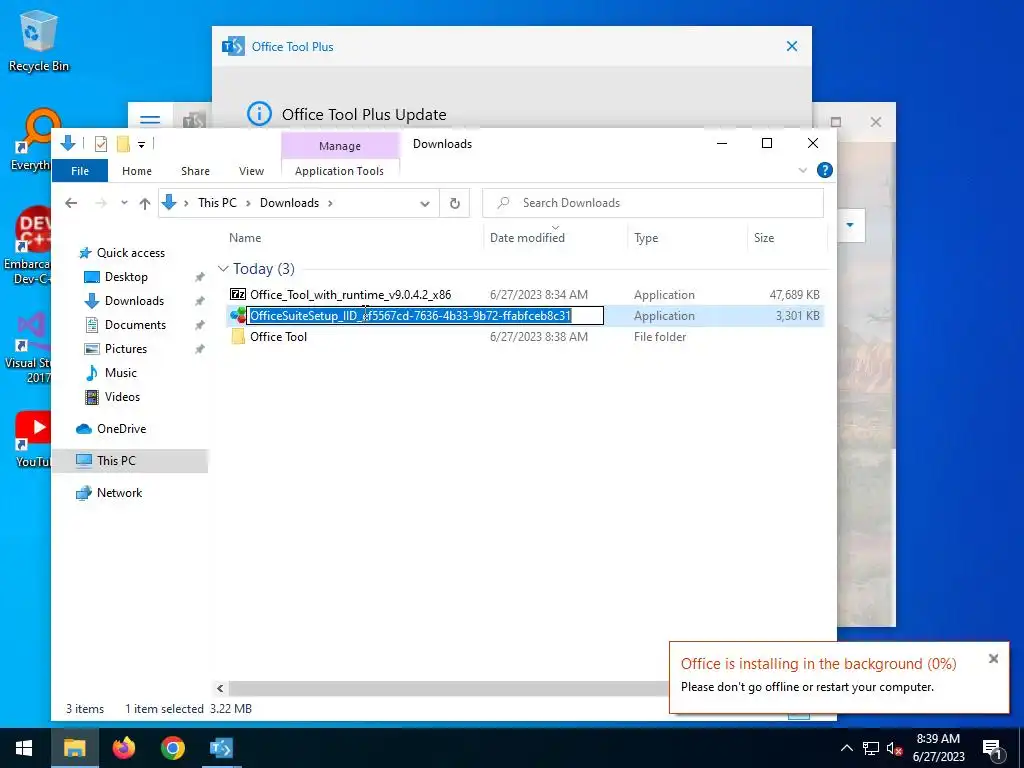The image size is (1024, 768).
Task: Open Music in the navigation pane
Action: coord(120,373)
